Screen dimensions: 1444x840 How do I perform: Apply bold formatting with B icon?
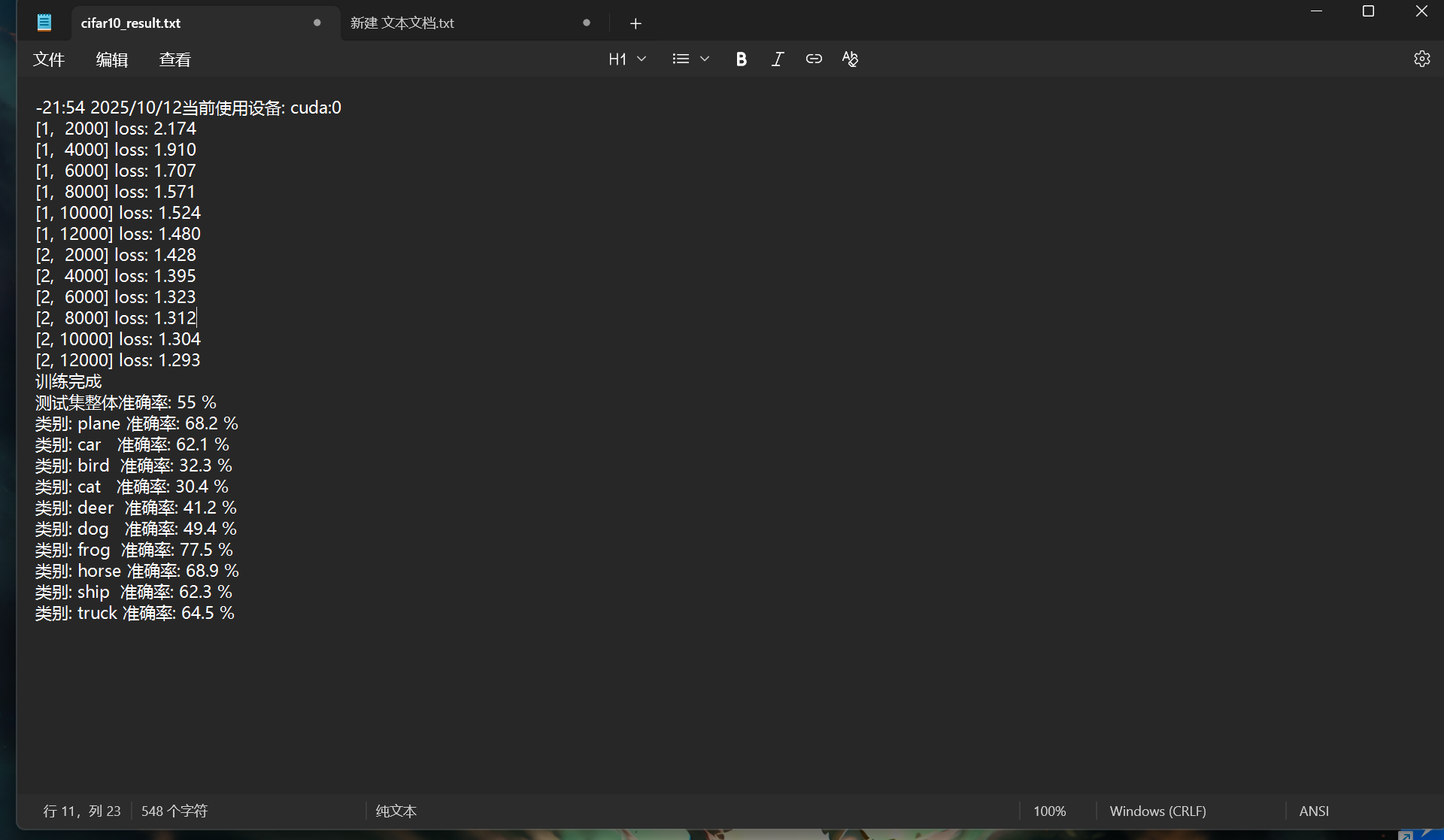(741, 59)
